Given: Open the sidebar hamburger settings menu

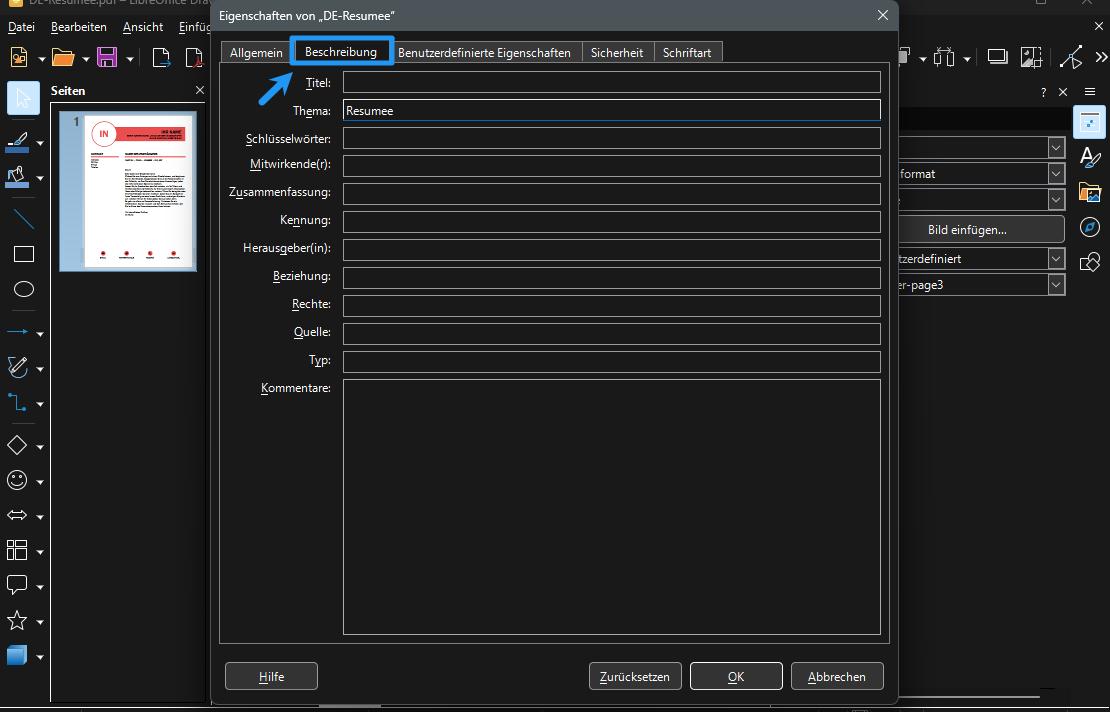Looking at the screenshot, I should coord(1089,92).
